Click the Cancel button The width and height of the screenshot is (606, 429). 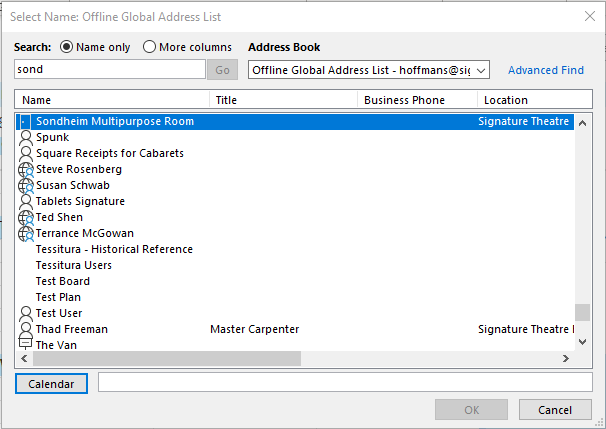click(554, 410)
